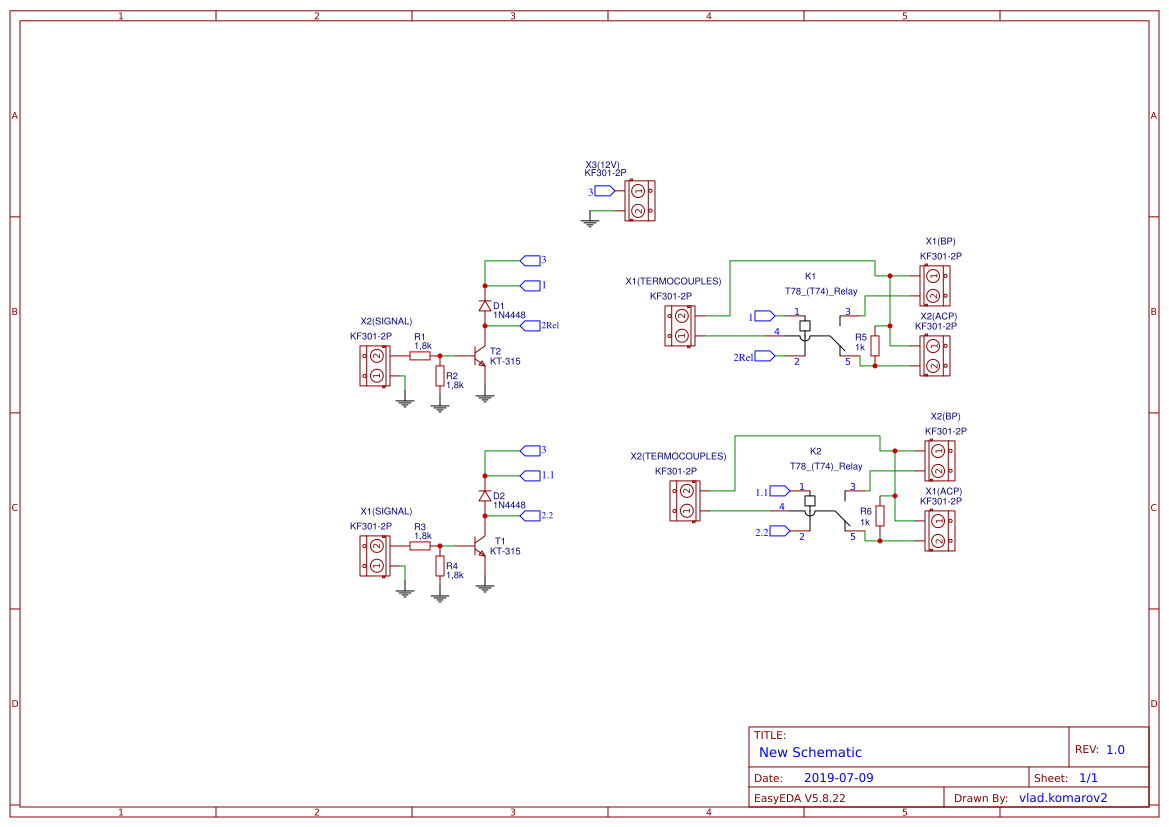This screenshot has height=827, width=1169.
Task: Click the ground symbol under X3(12V)
Action: (x=590, y=222)
